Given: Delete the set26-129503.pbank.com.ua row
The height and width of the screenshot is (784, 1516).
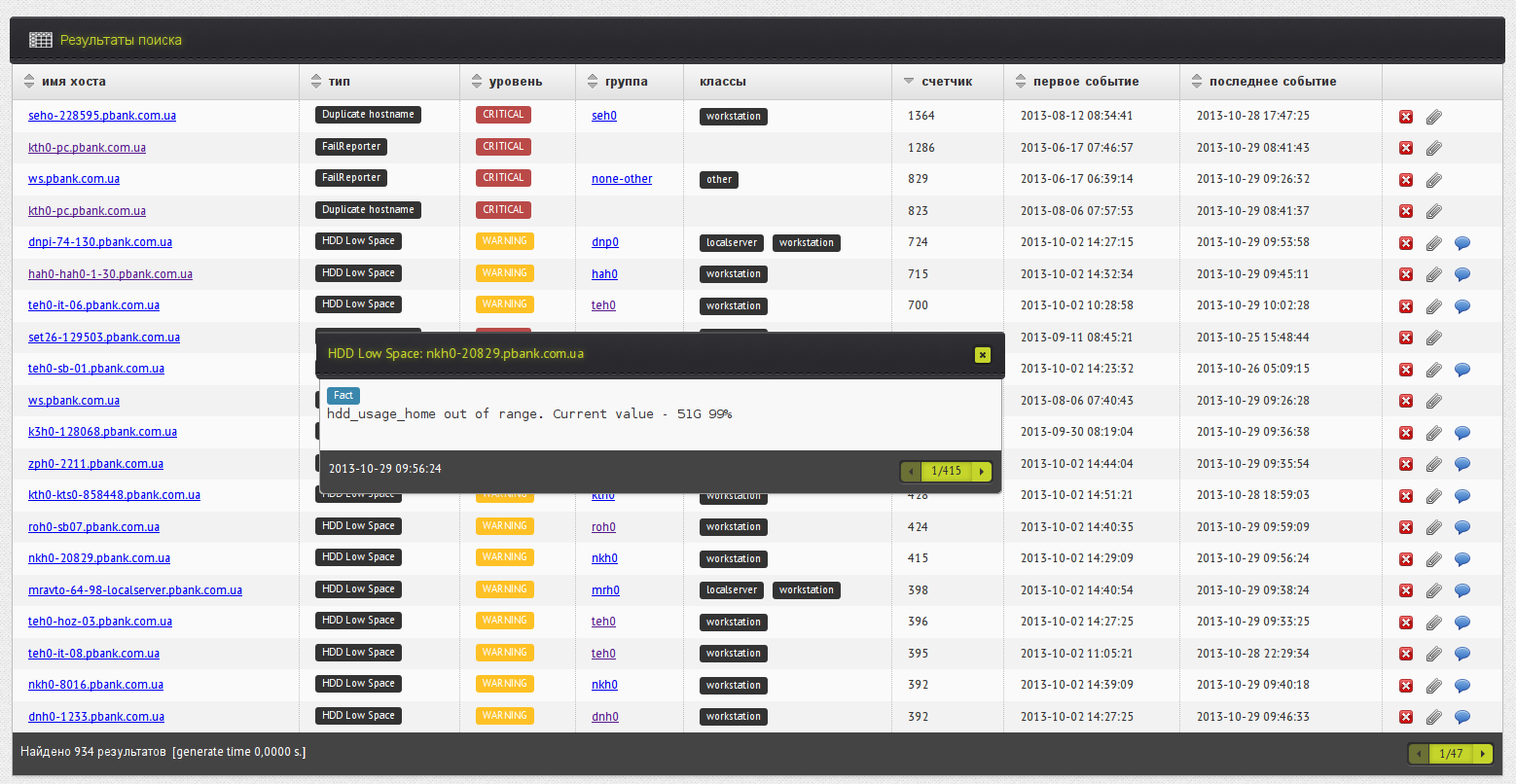Looking at the screenshot, I should click(x=1406, y=338).
